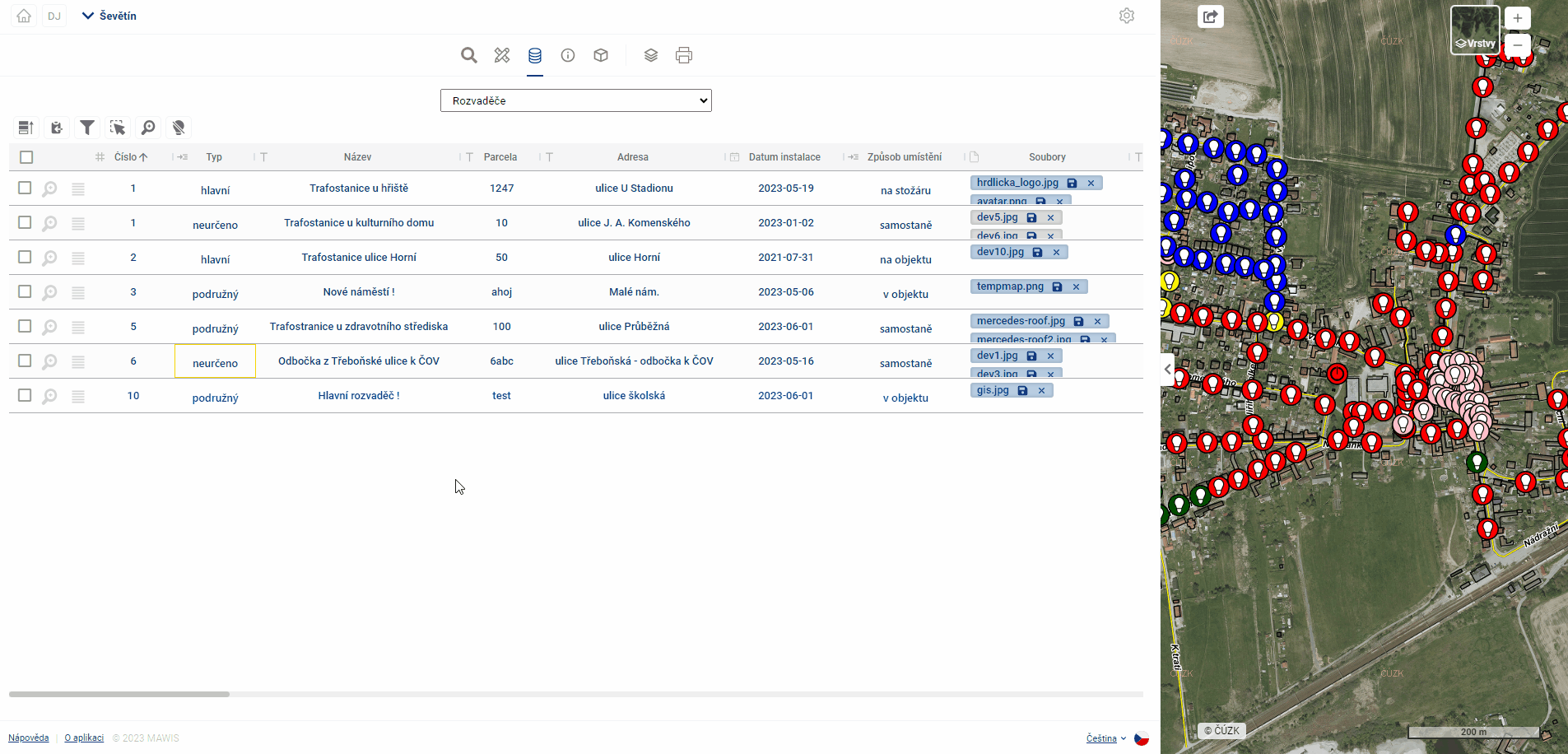Click the horizontal table scrollbar

[x=119, y=694]
